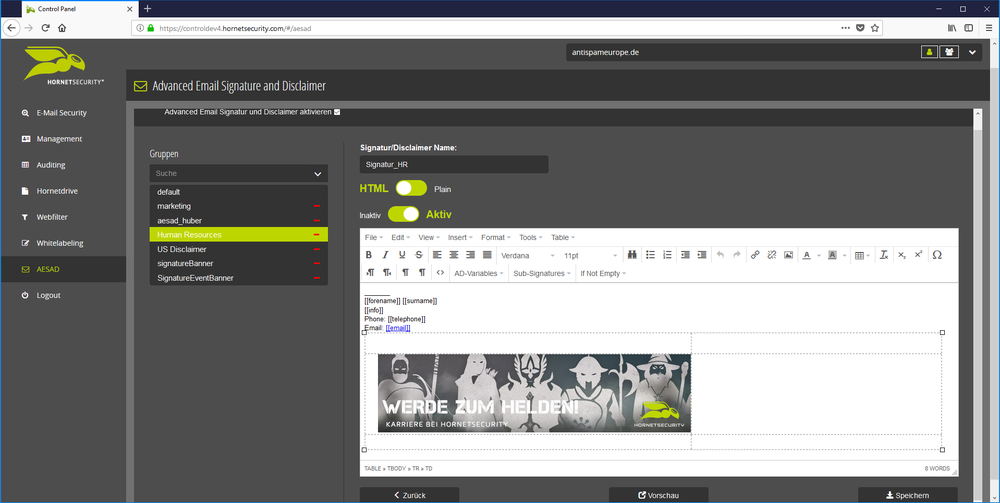The image size is (1000, 503).
Task: Open text color picker arrow
Action: pos(818,255)
